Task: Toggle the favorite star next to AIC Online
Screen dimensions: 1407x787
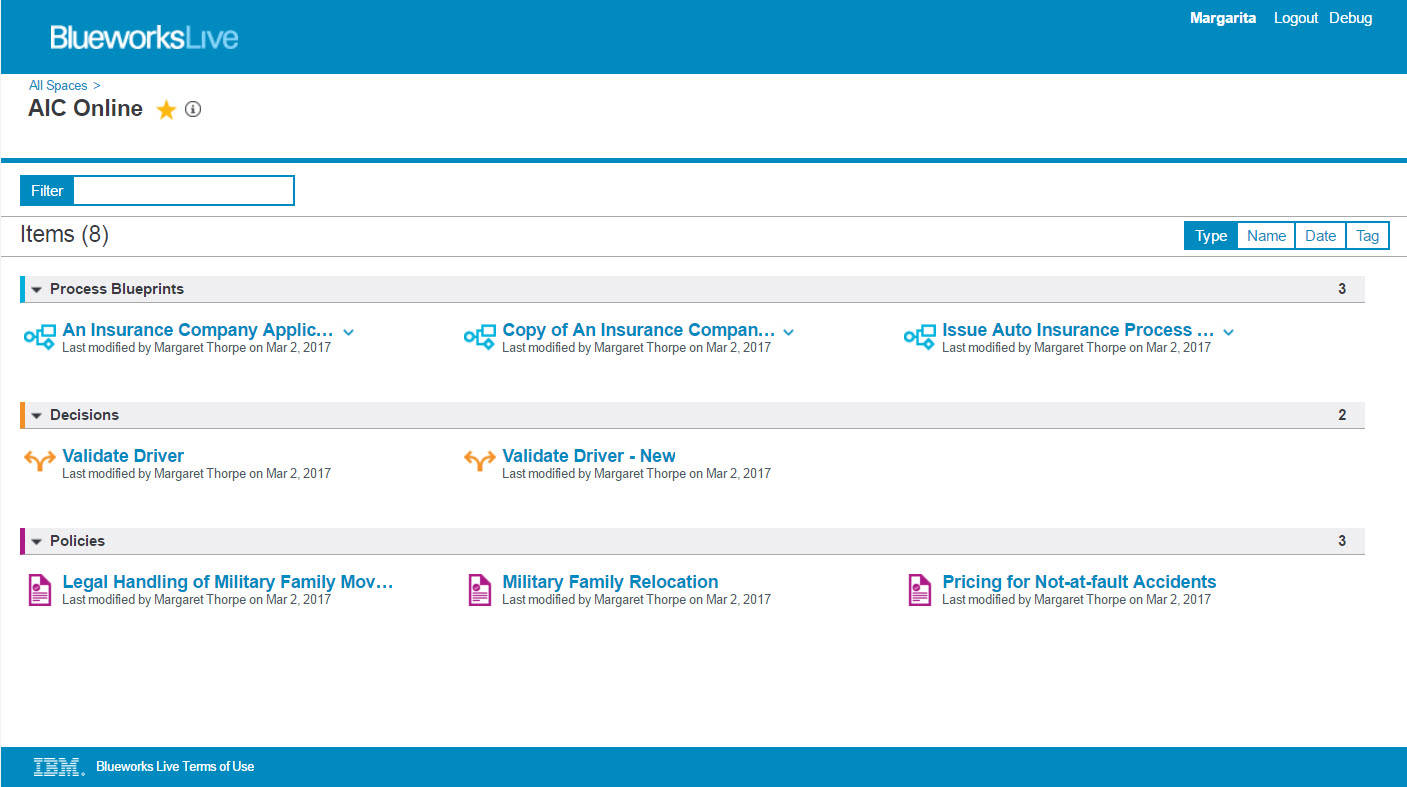Action: pos(166,109)
